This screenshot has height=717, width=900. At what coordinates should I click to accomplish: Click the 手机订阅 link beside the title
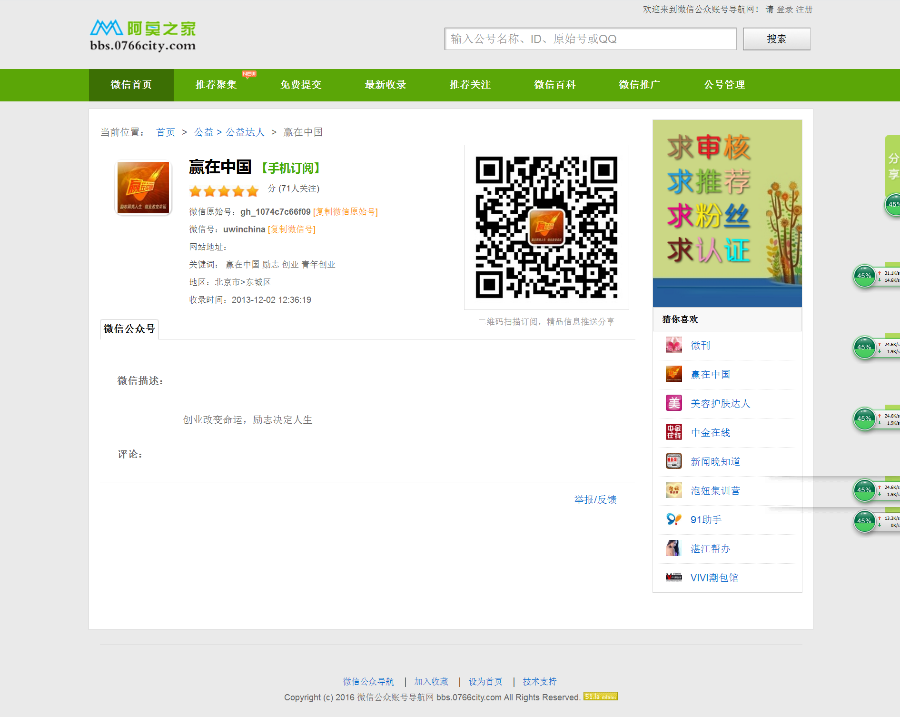(x=290, y=168)
